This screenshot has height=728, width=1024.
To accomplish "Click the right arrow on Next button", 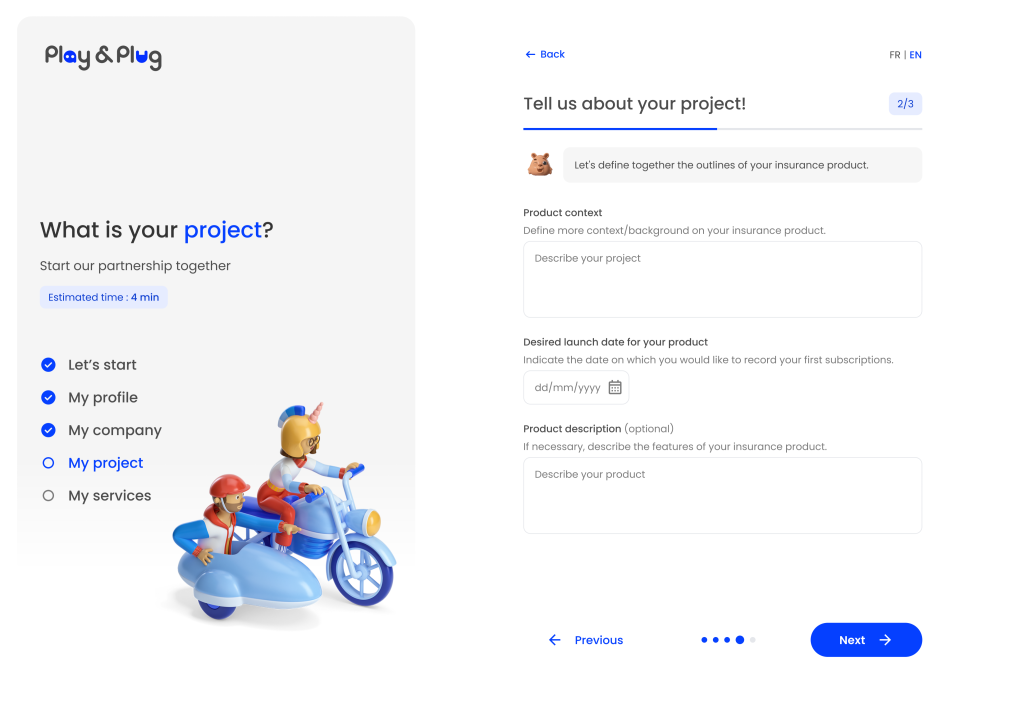I will click(x=885, y=640).
